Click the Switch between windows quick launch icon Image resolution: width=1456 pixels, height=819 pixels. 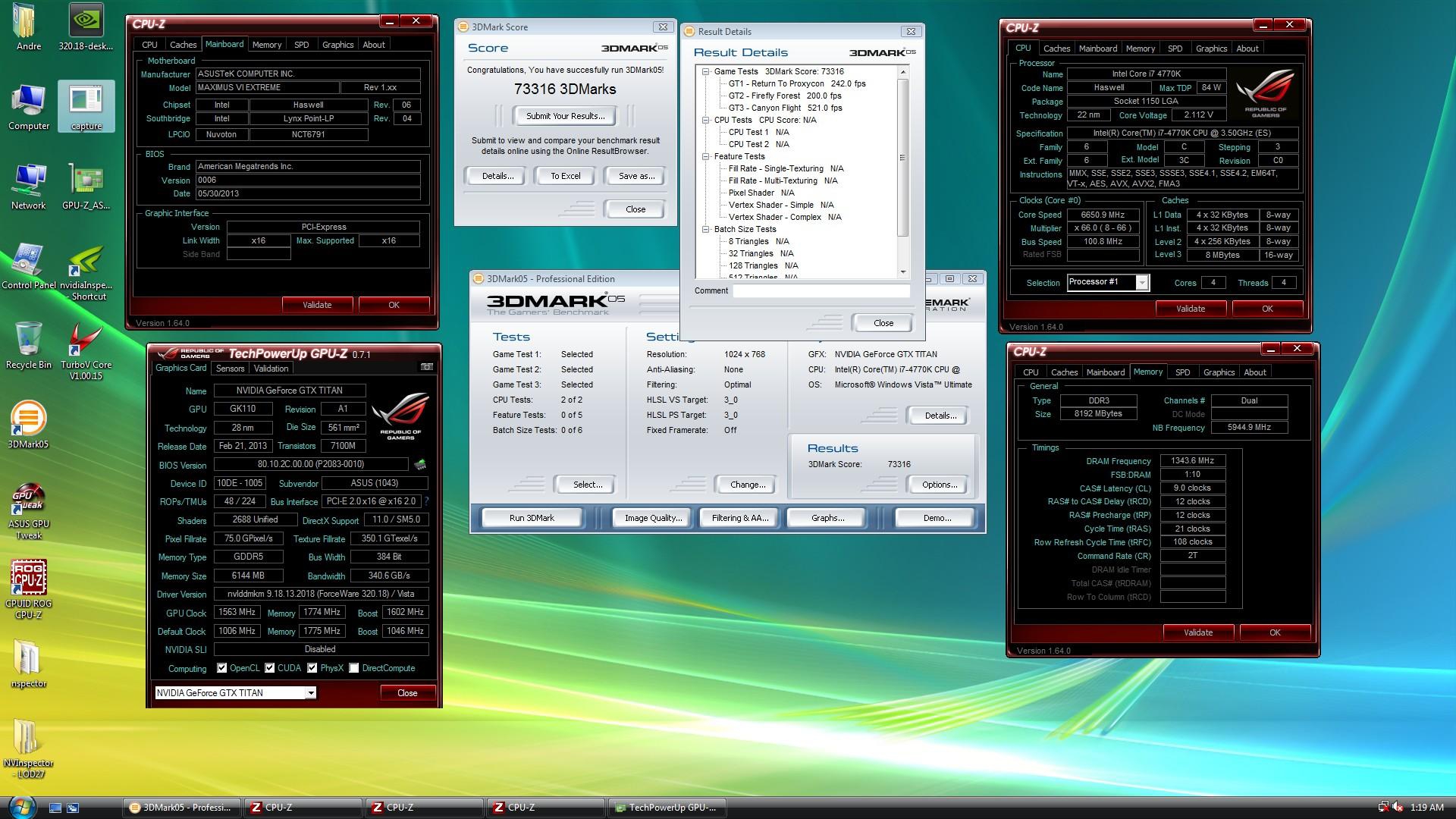click(x=73, y=808)
